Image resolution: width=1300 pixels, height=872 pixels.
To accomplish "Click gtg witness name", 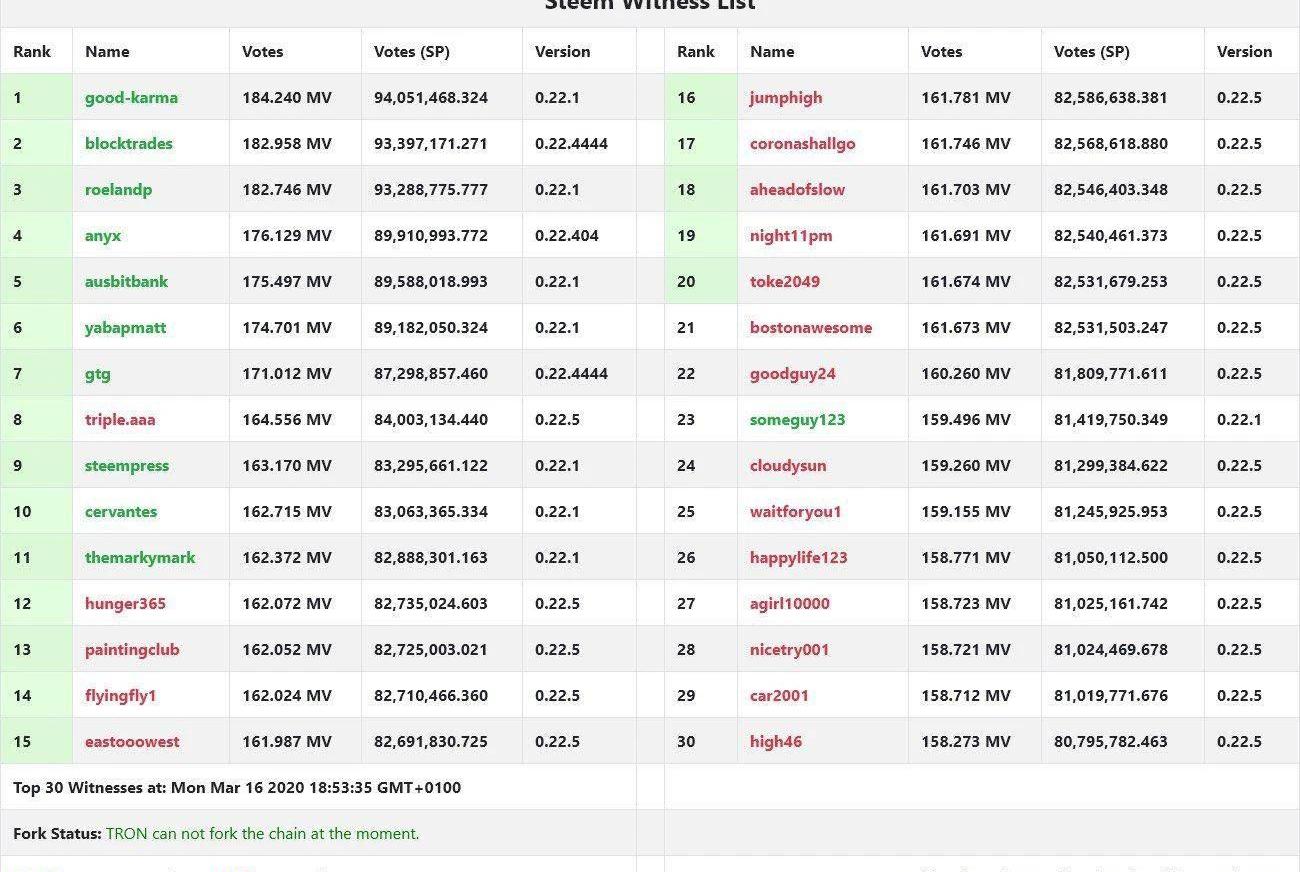I will (x=98, y=374).
